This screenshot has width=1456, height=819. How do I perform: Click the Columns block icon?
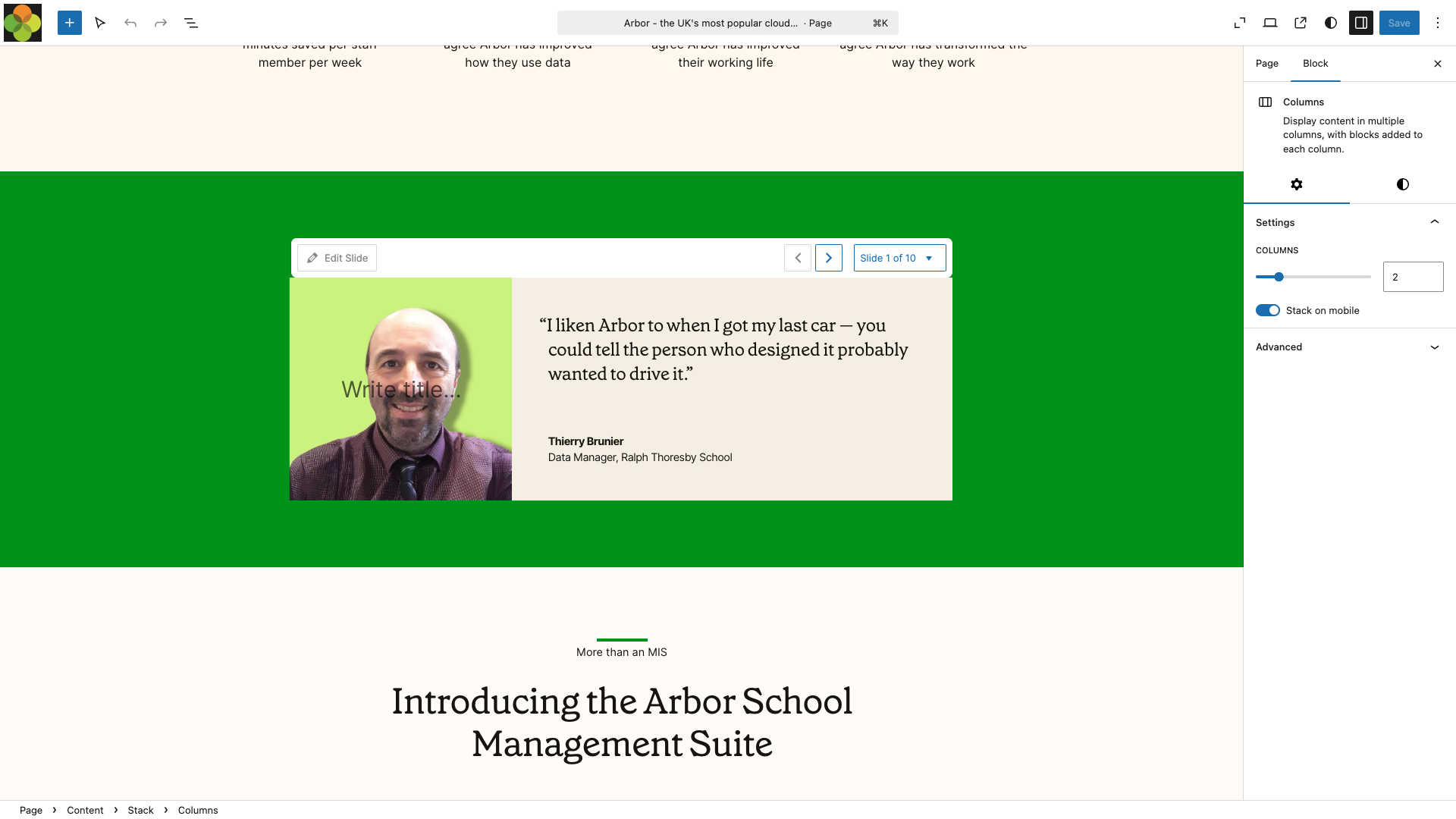click(1265, 102)
